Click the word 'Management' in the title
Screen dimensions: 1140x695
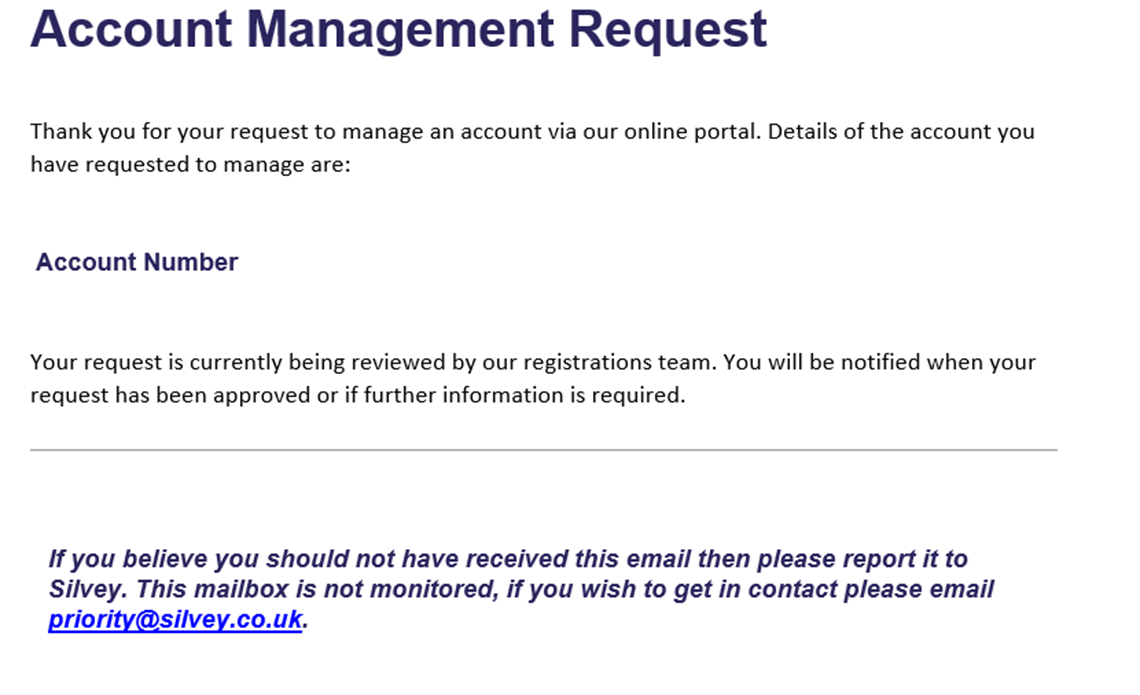point(401,29)
